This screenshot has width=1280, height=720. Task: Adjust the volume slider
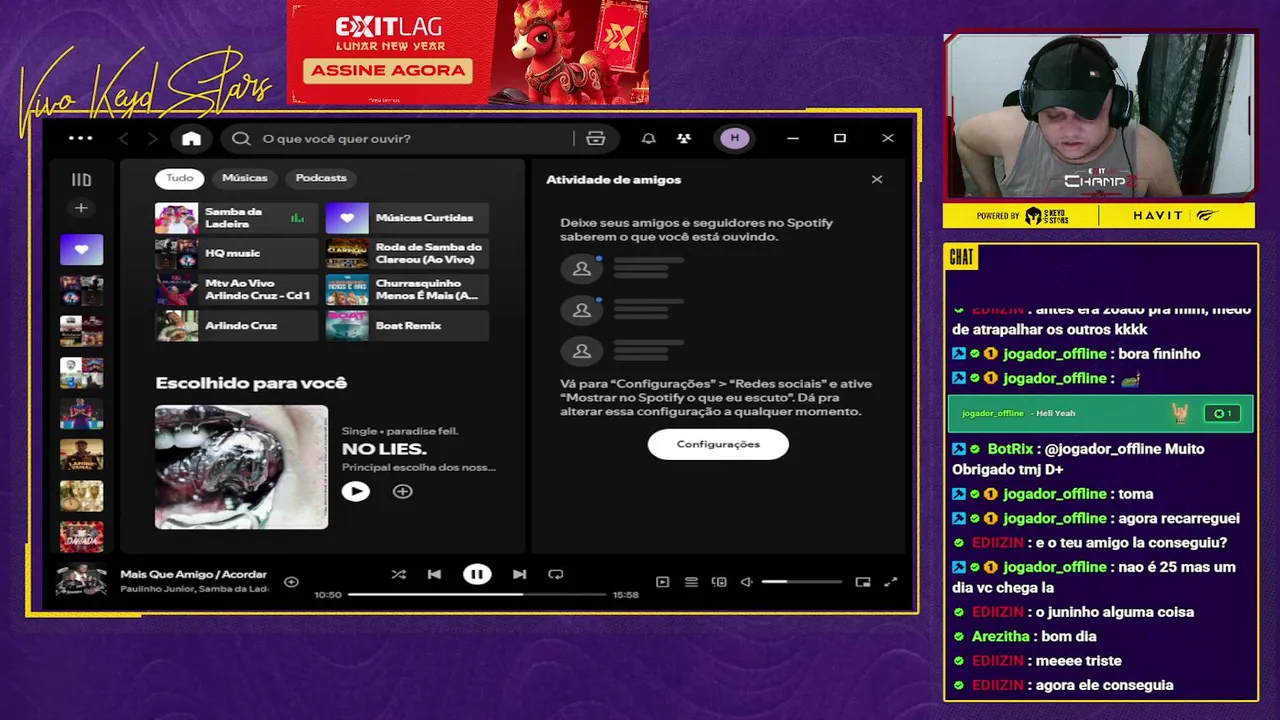pyautogui.click(x=801, y=582)
